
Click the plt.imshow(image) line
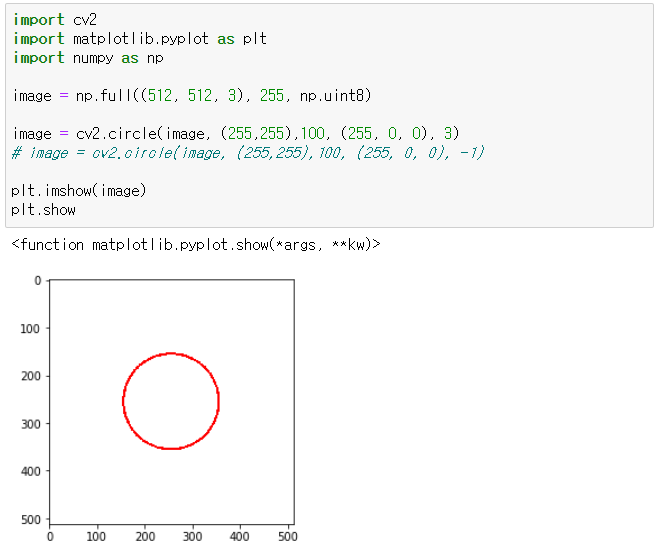79,191
